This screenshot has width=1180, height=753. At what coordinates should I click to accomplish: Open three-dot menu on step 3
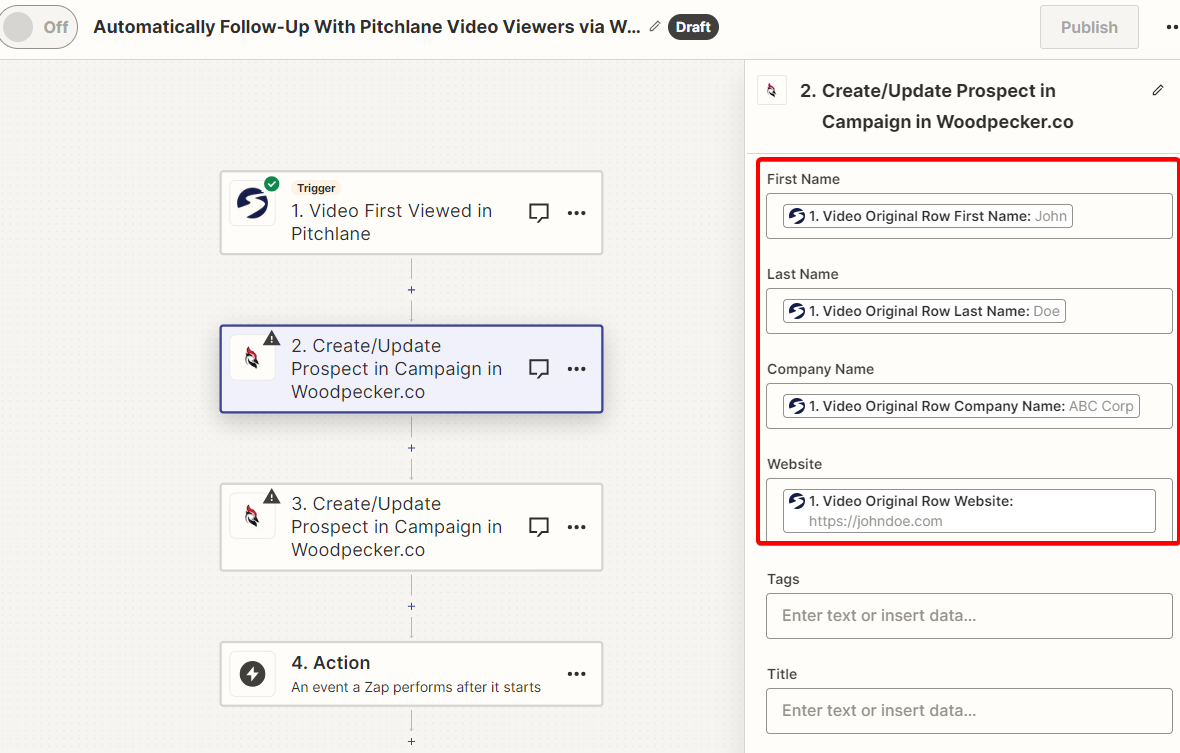pyautogui.click(x=576, y=527)
